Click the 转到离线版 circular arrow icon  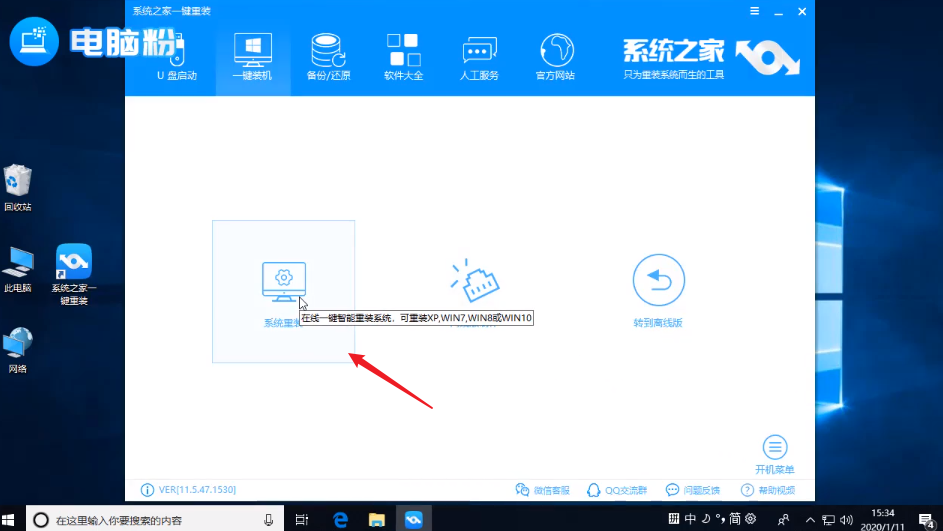click(659, 280)
